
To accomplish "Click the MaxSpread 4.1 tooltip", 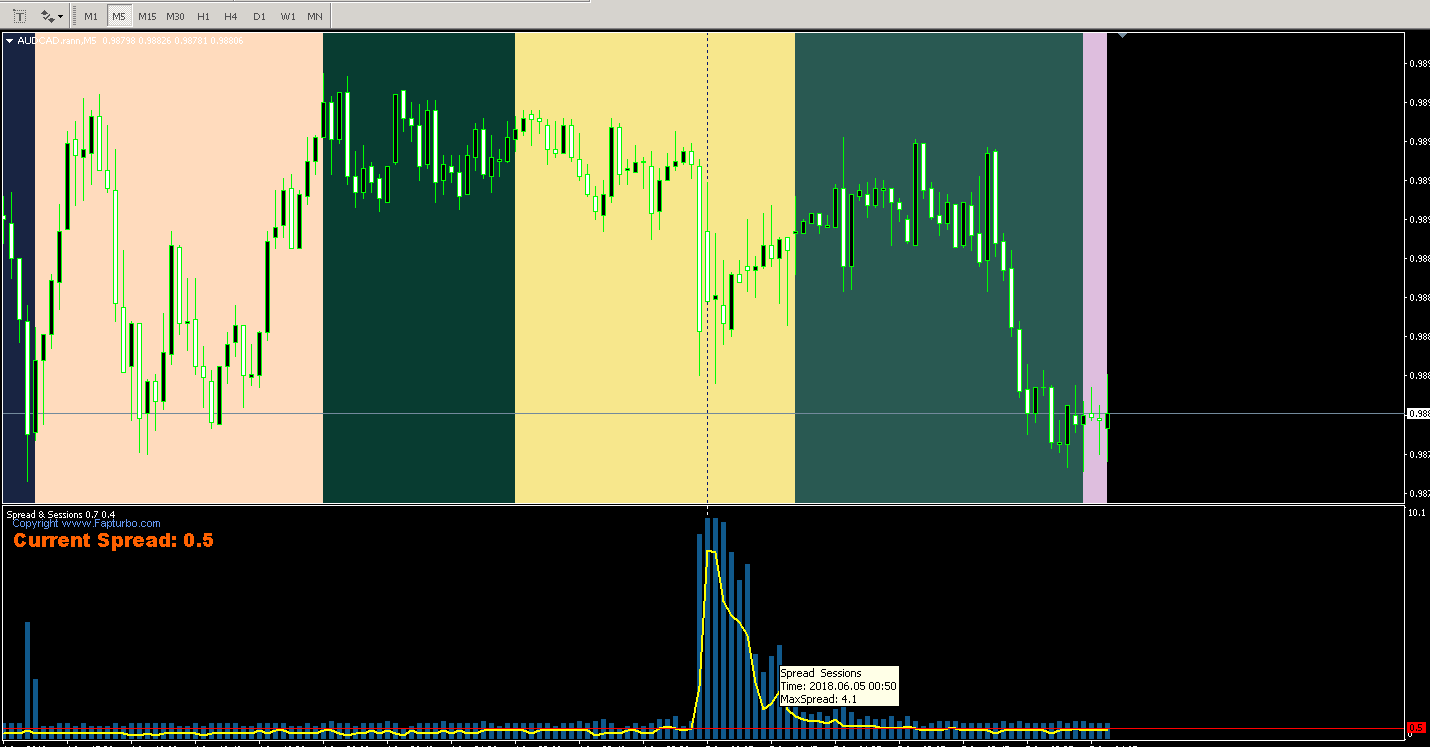I will click(838, 686).
